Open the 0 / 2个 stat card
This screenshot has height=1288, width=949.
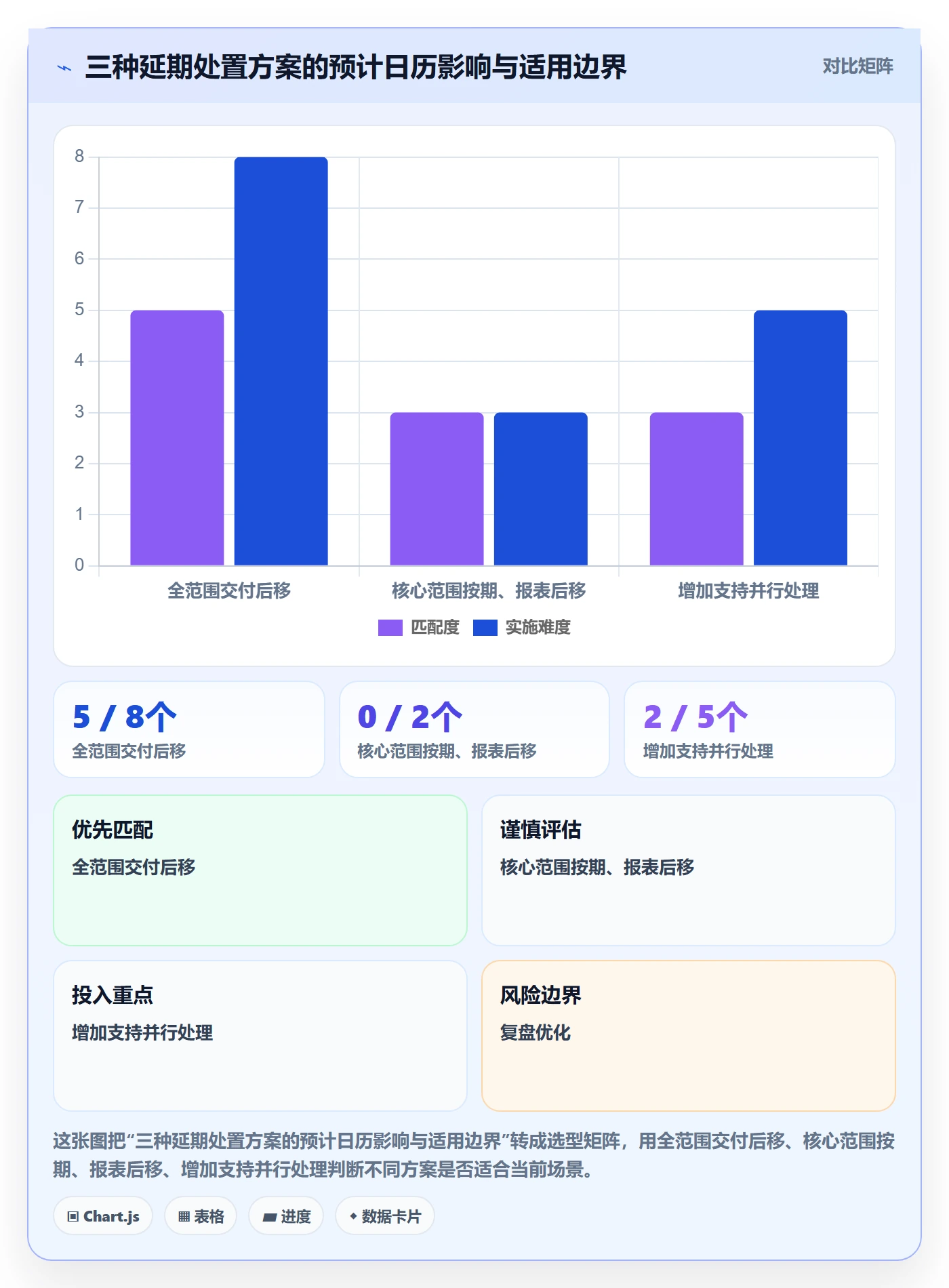click(x=474, y=729)
